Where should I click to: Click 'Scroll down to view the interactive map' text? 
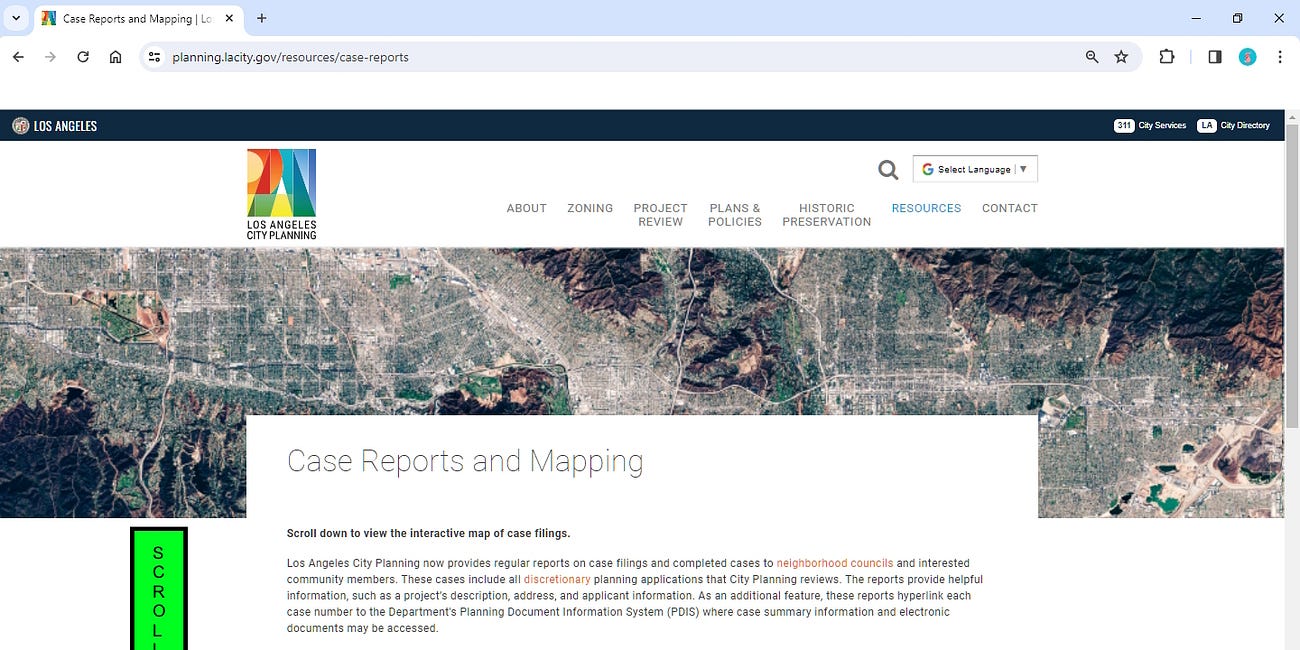click(x=428, y=533)
